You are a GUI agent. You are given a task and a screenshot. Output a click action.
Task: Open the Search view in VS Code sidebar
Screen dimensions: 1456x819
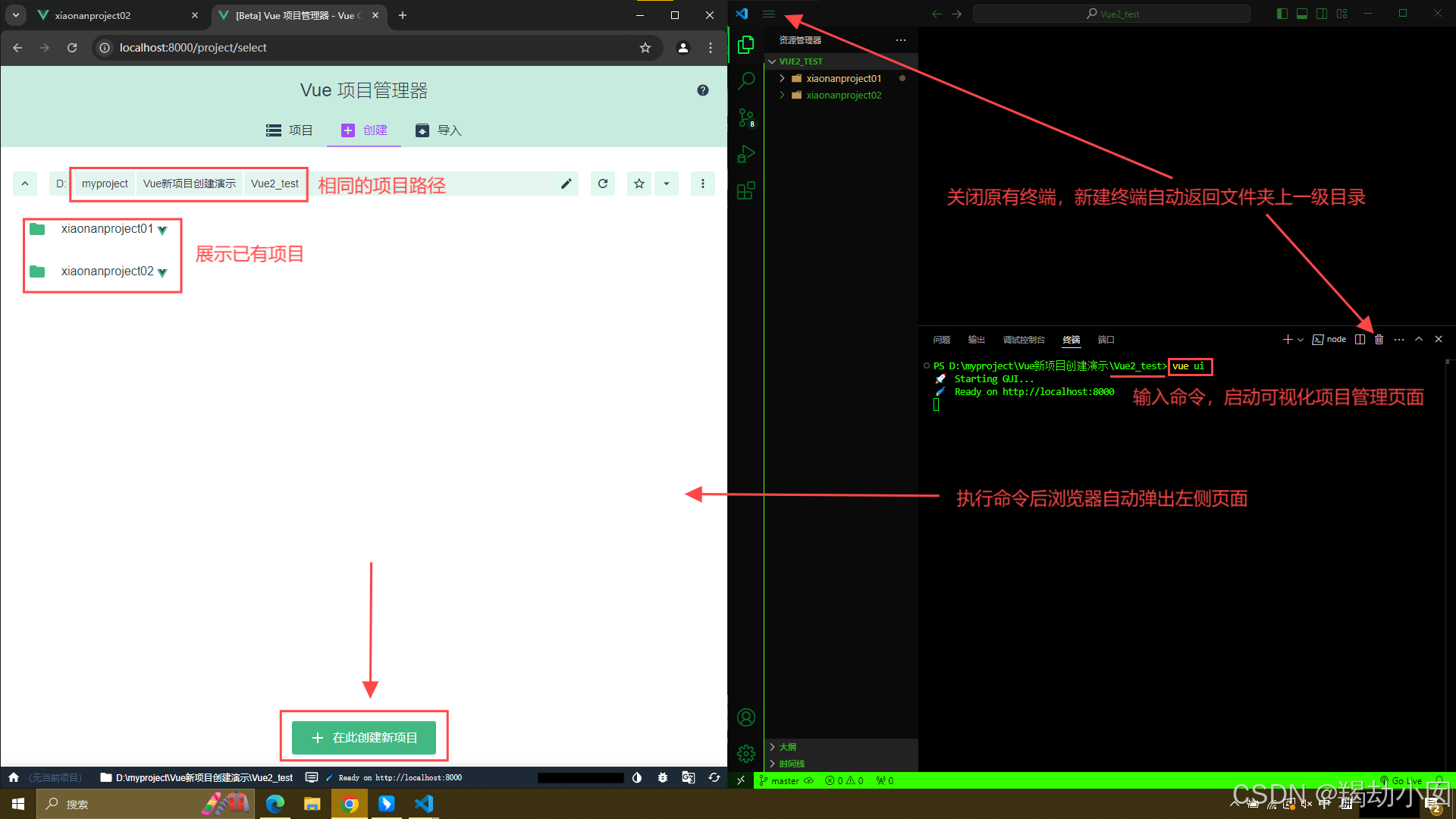click(x=746, y=81)
